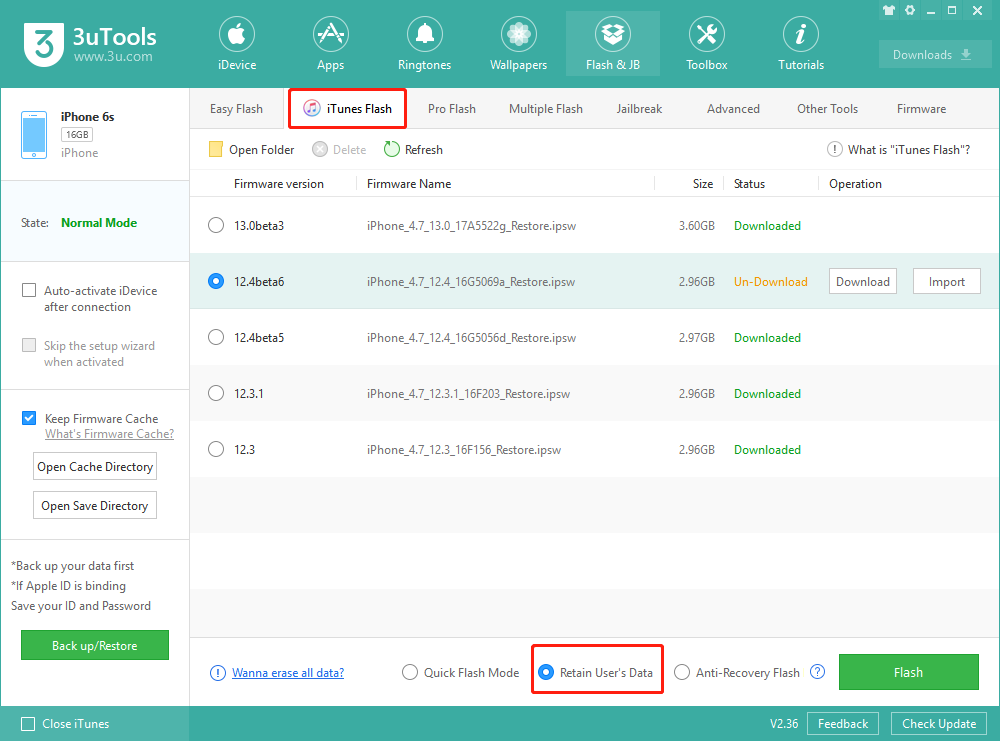Open the iDevice section

(237, 44)
